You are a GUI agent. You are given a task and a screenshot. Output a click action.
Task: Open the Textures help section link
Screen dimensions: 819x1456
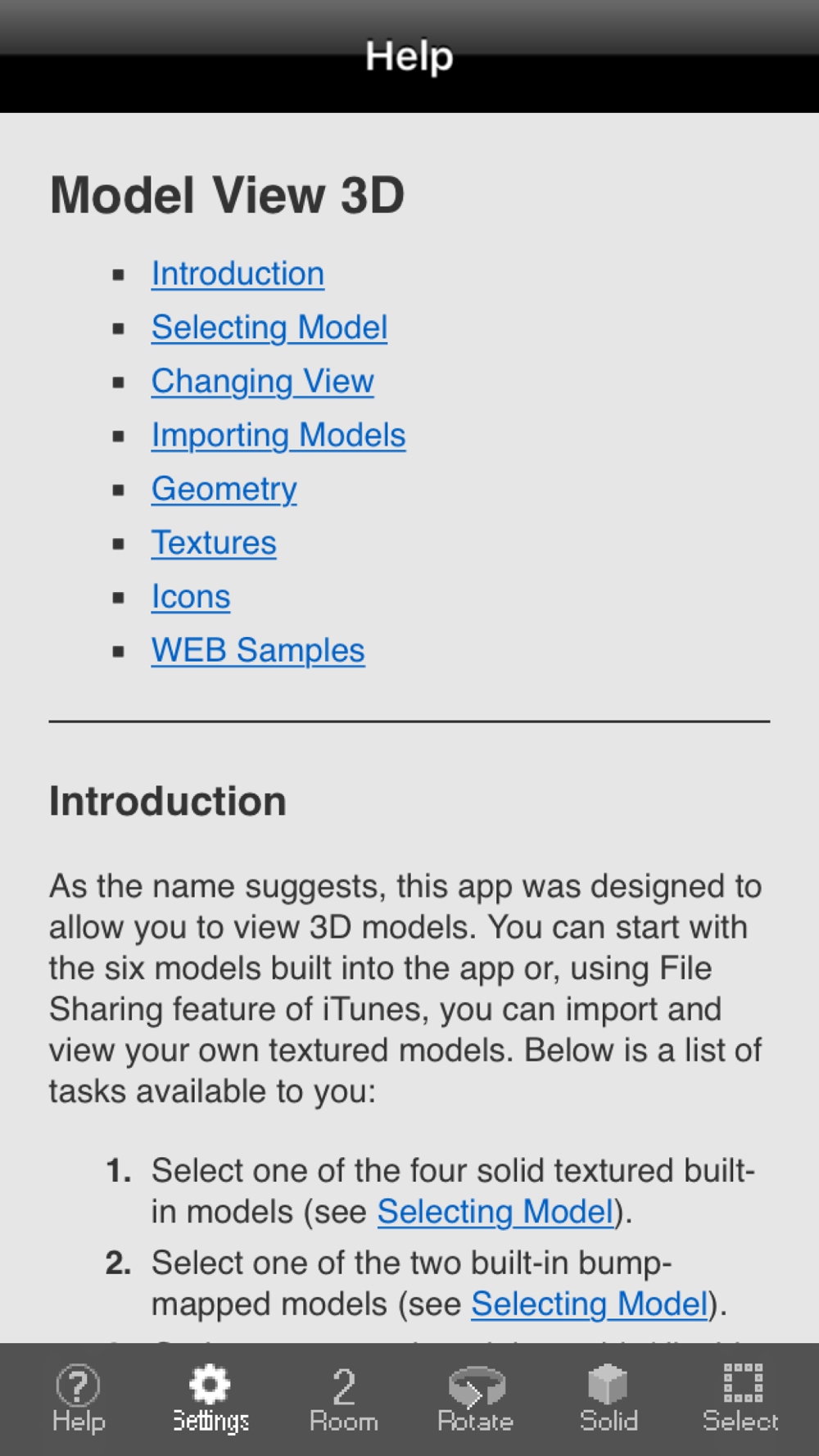[x=214, y=543]
